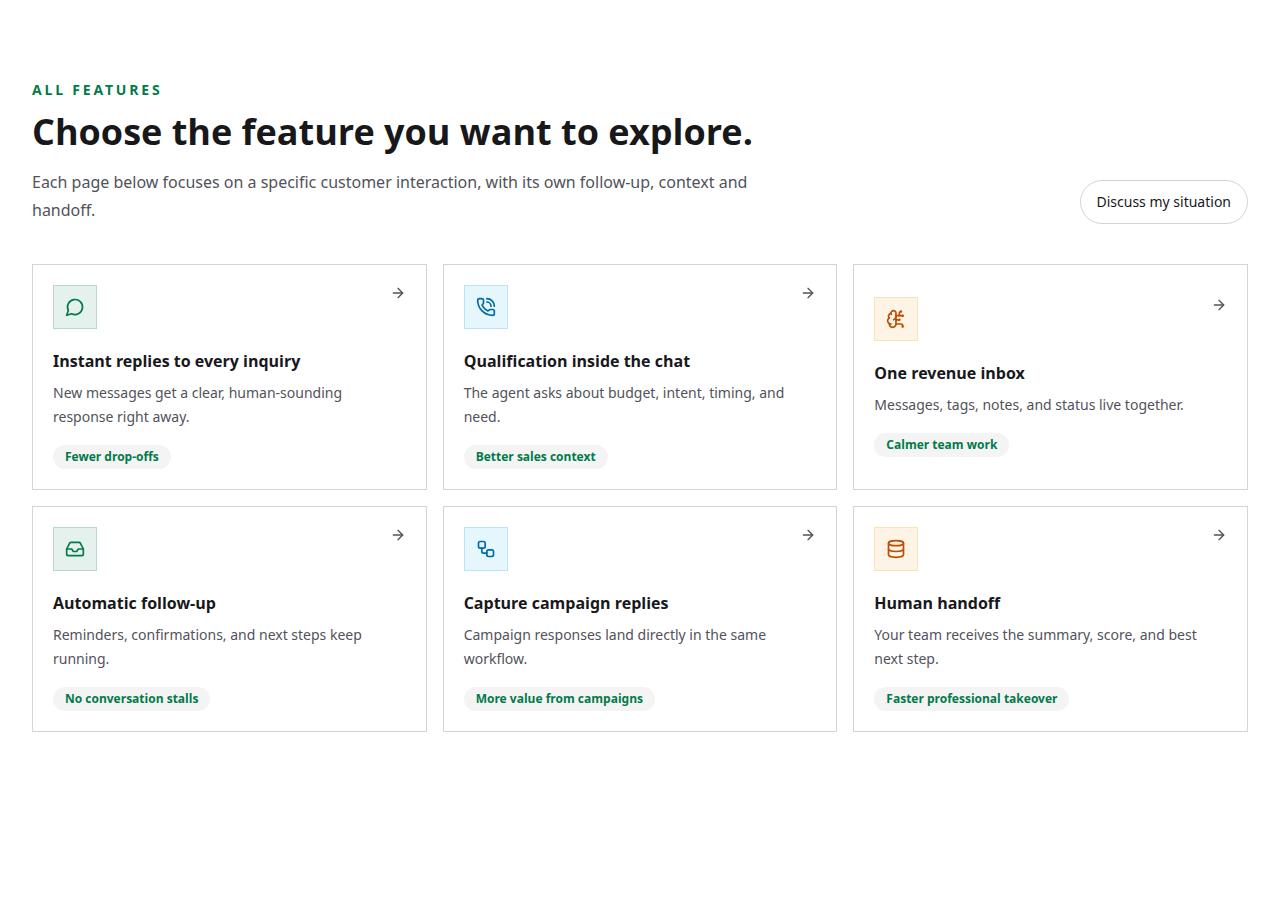Click the No conversation stalls tag
1280x900 pixels.
tap(131, 699)
